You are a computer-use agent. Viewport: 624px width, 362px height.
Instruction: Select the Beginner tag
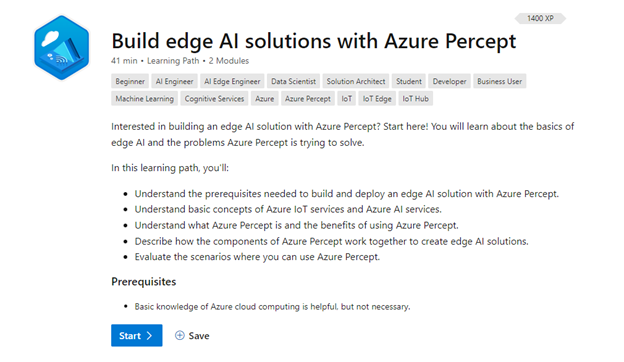pos(130,81)
